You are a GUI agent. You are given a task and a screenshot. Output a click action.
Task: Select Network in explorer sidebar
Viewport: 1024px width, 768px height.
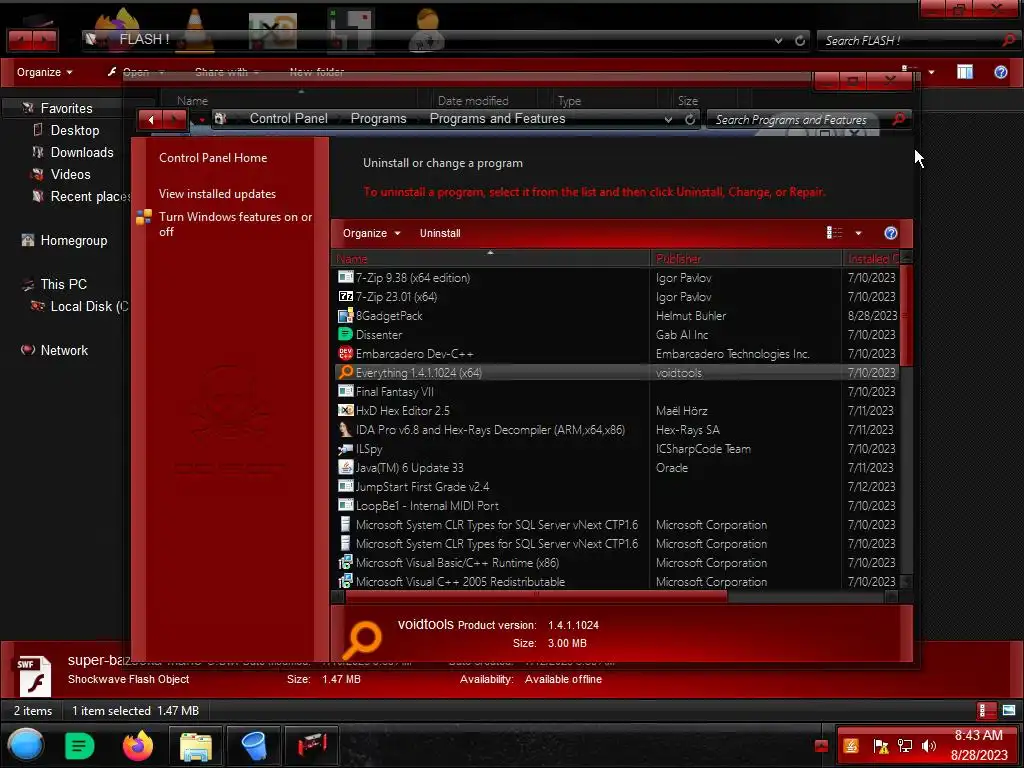coord(64,350)
